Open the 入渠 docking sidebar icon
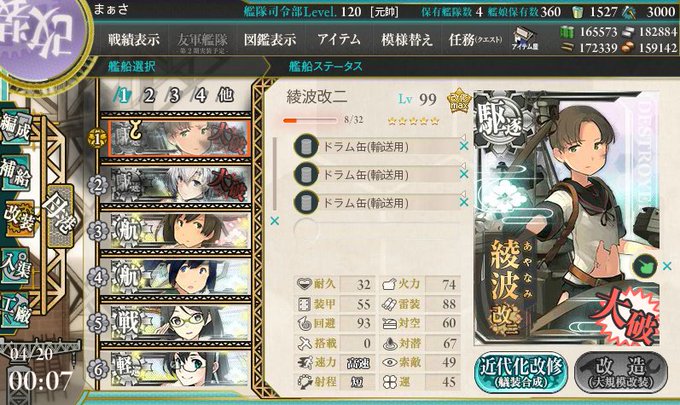This screenshot has height=405, width=680. (x=16, y=265)
